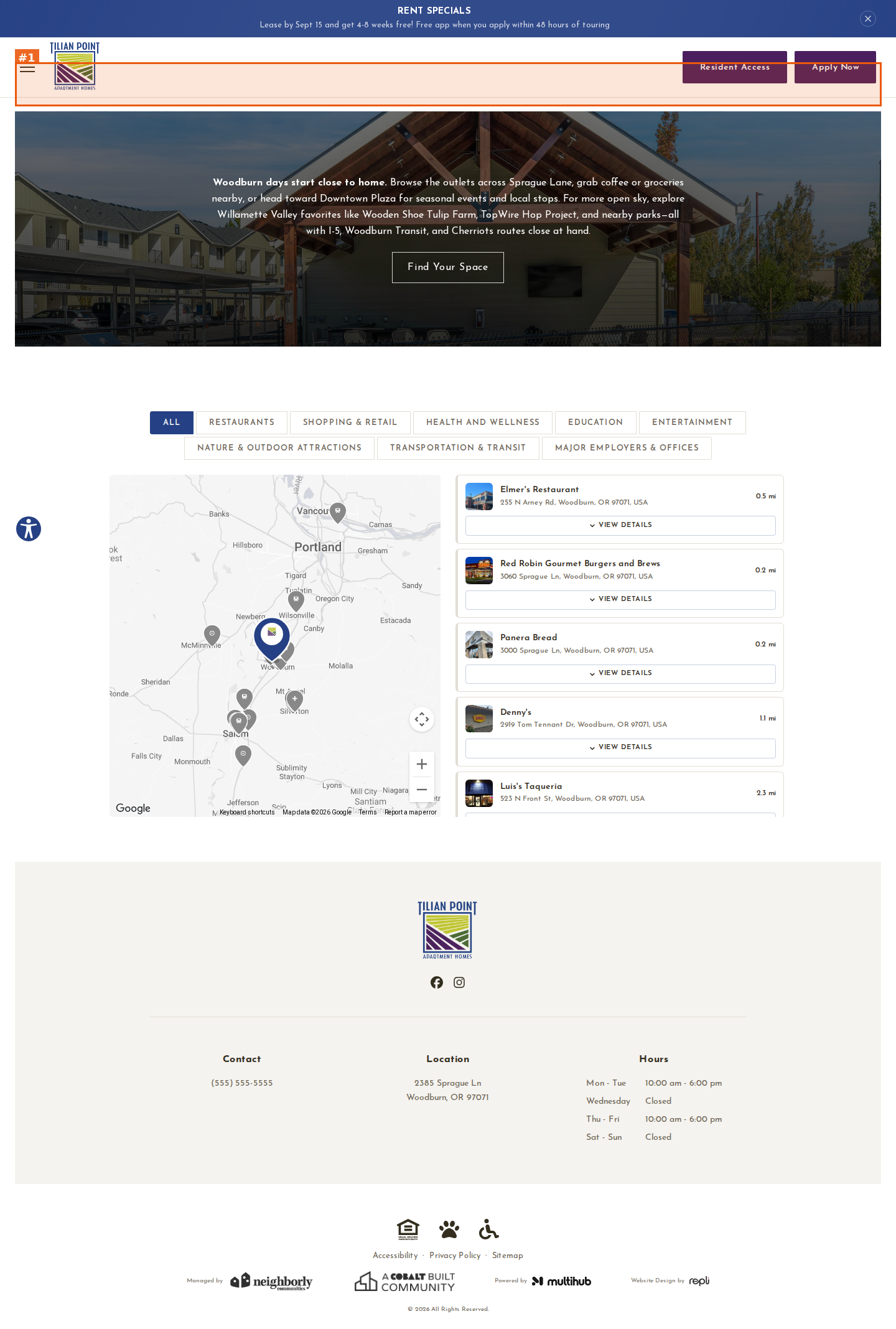The image size is (896, 1329).
Task: Call the phone number (555) 555-5555
Action: 242,1083
